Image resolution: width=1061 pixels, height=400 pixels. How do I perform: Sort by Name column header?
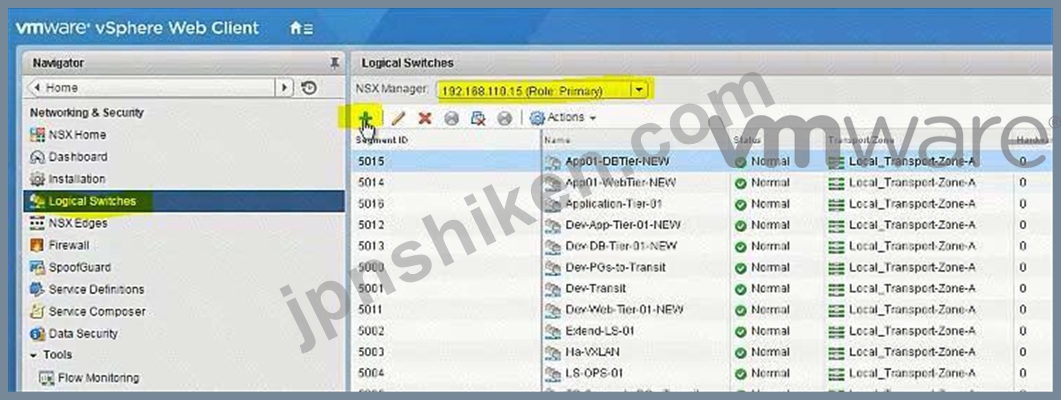pos(635,139)
